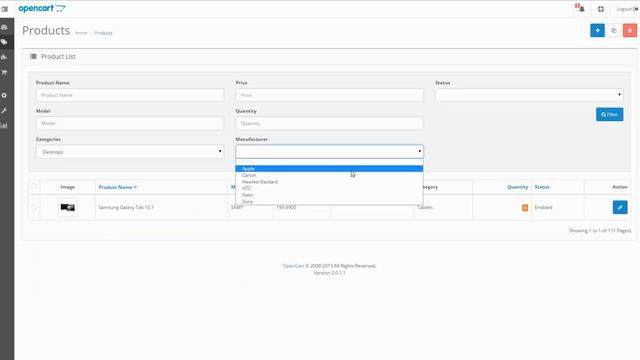This screenshot has height=360, width=640.
Task: Choose Sony in manufacturer list
Action: [329, 201]
